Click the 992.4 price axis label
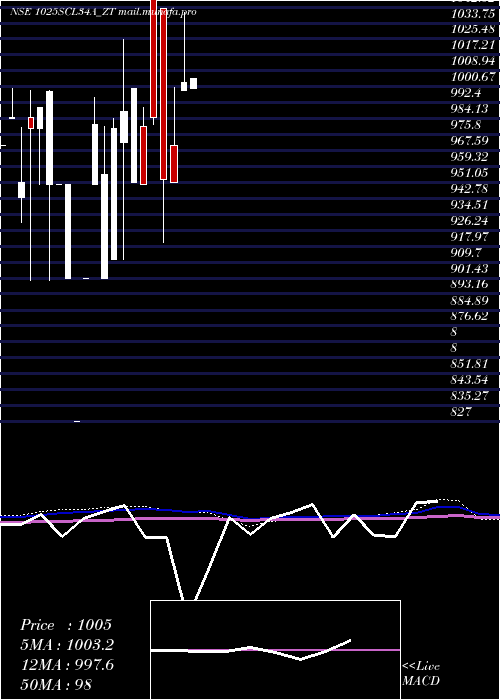500x700 pixels. click(466, 92)
